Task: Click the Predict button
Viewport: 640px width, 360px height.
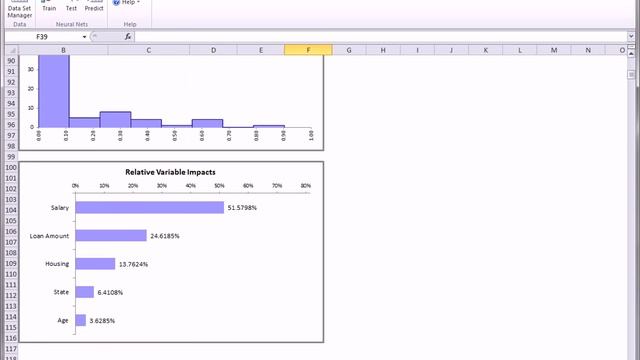Action: (x=94, y=7)
